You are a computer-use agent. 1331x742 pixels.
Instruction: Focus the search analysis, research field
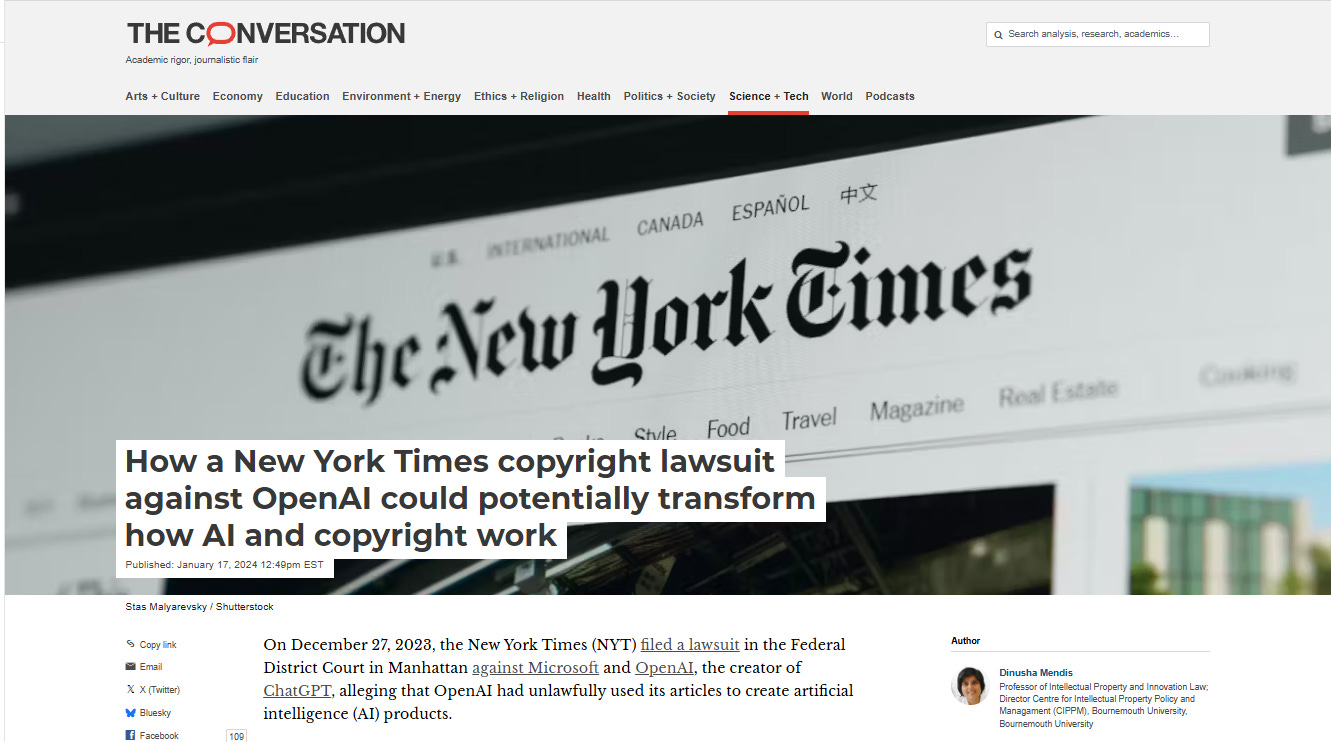point(1097,35)
